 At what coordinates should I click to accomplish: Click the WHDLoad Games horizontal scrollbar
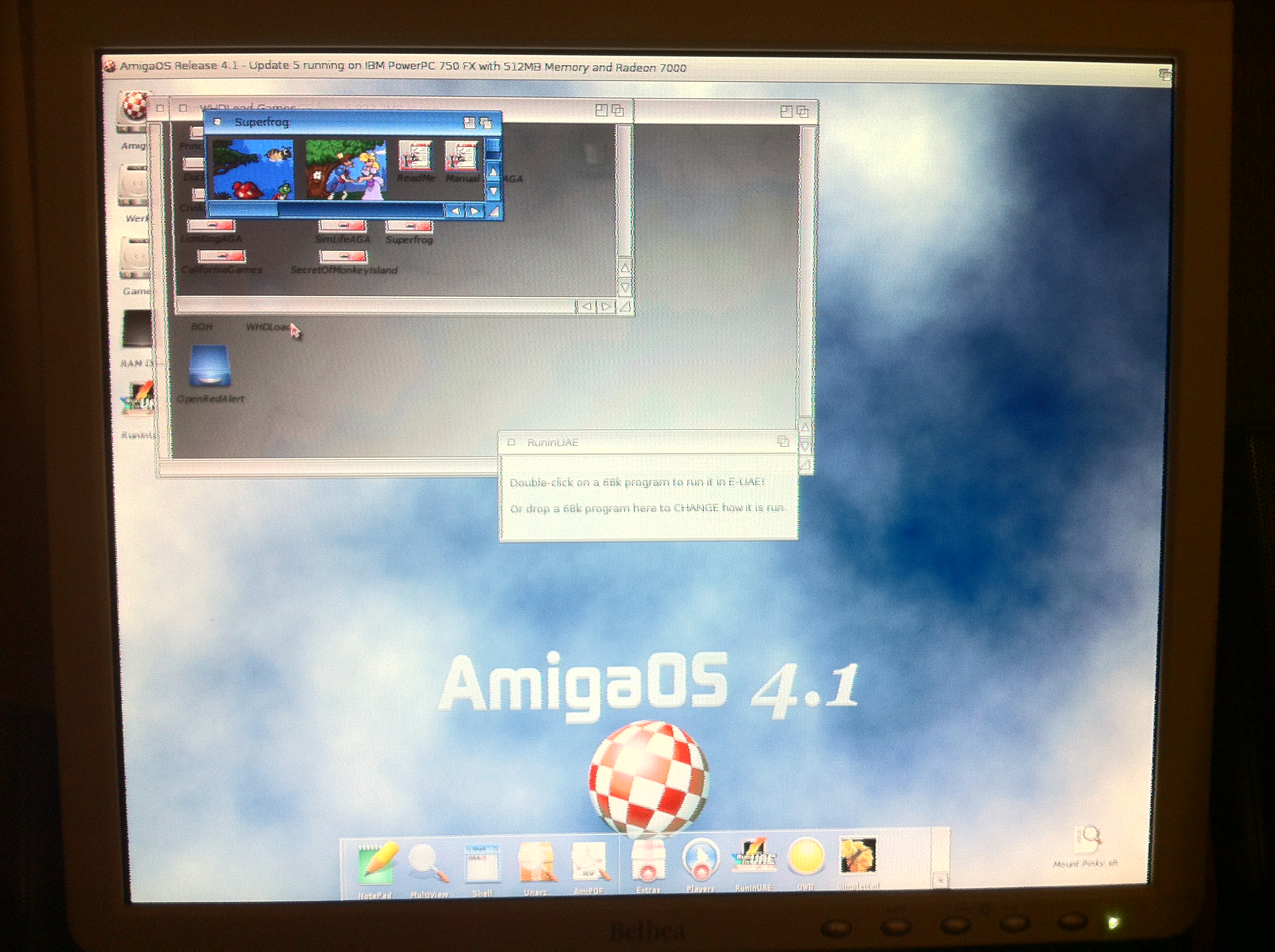pos(375,305)
